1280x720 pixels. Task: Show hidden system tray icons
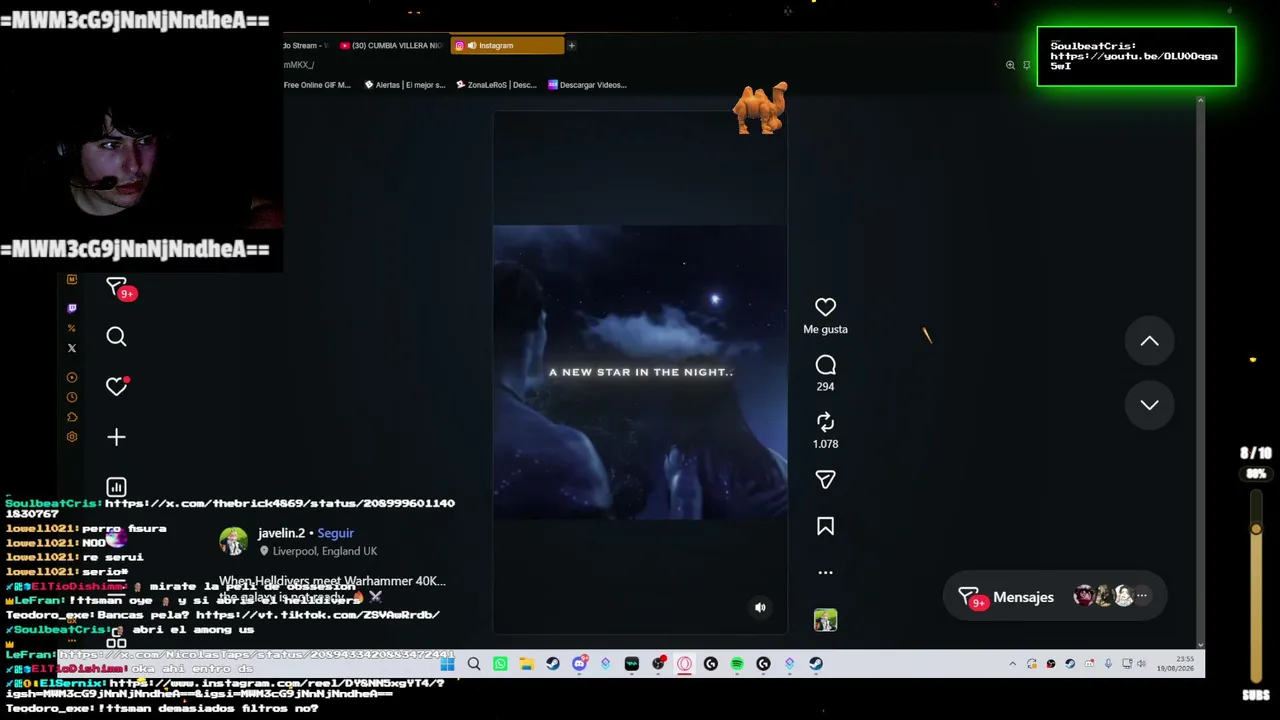(x=1012, y=664)
